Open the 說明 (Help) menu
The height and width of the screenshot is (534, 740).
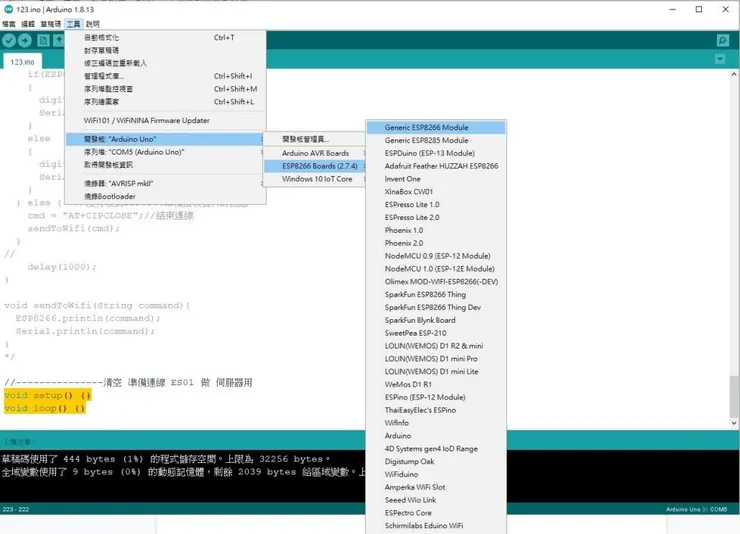coord(92,24)
